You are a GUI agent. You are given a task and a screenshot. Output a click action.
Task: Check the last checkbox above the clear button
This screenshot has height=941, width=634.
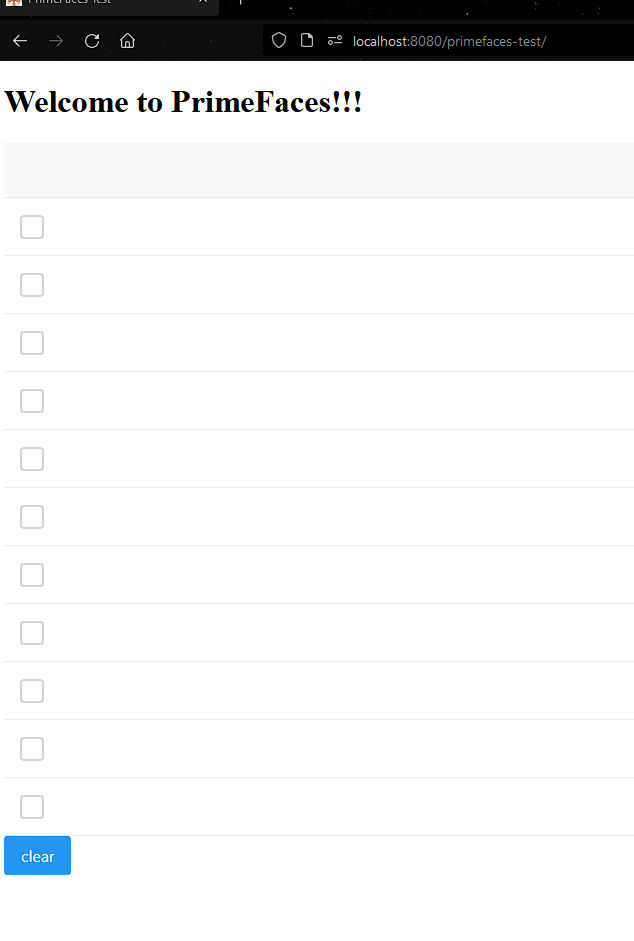click(x=31, y=807)
